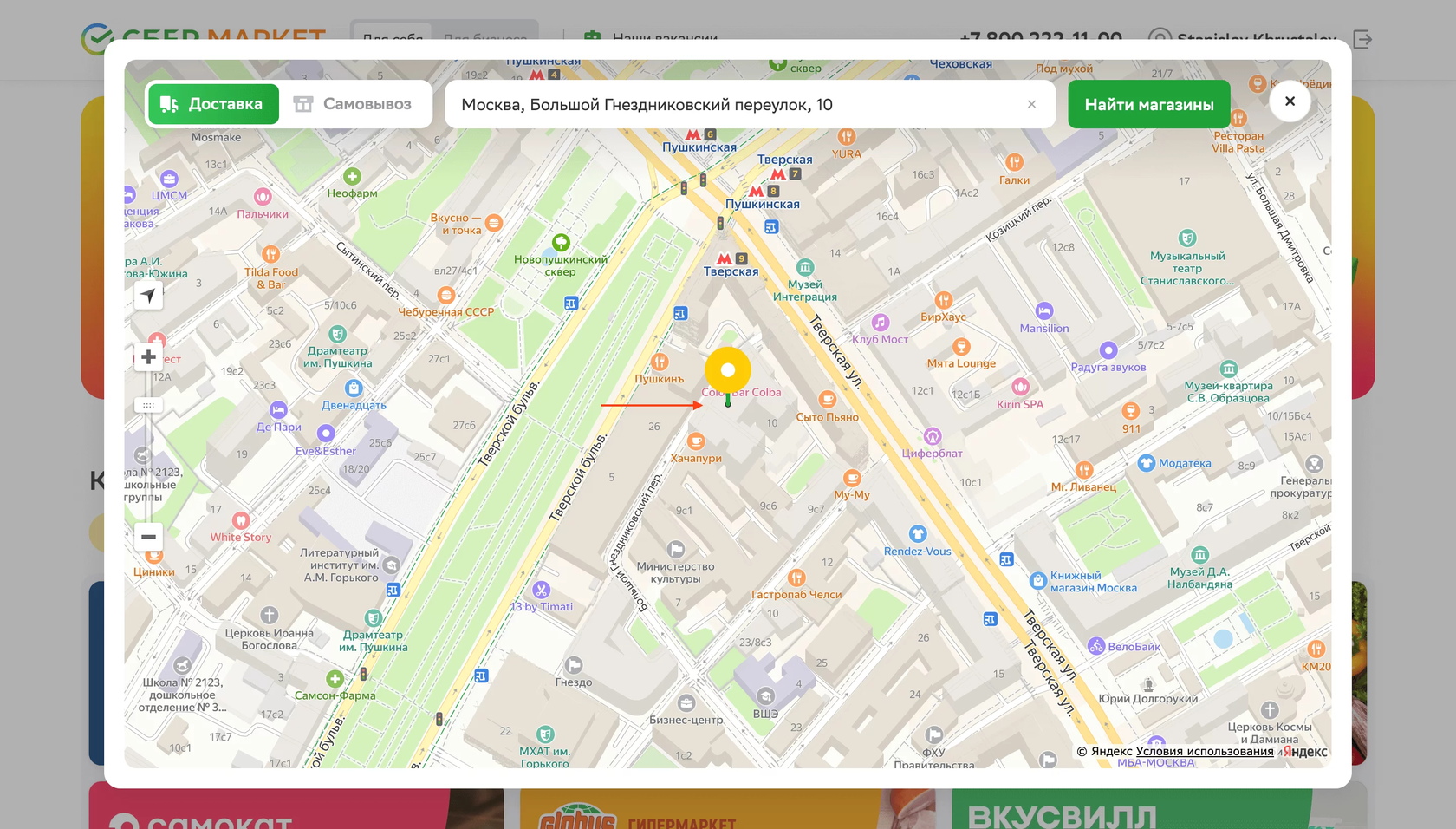
Task: Click the Eve&Esther icon
Action: click(326, 433)
